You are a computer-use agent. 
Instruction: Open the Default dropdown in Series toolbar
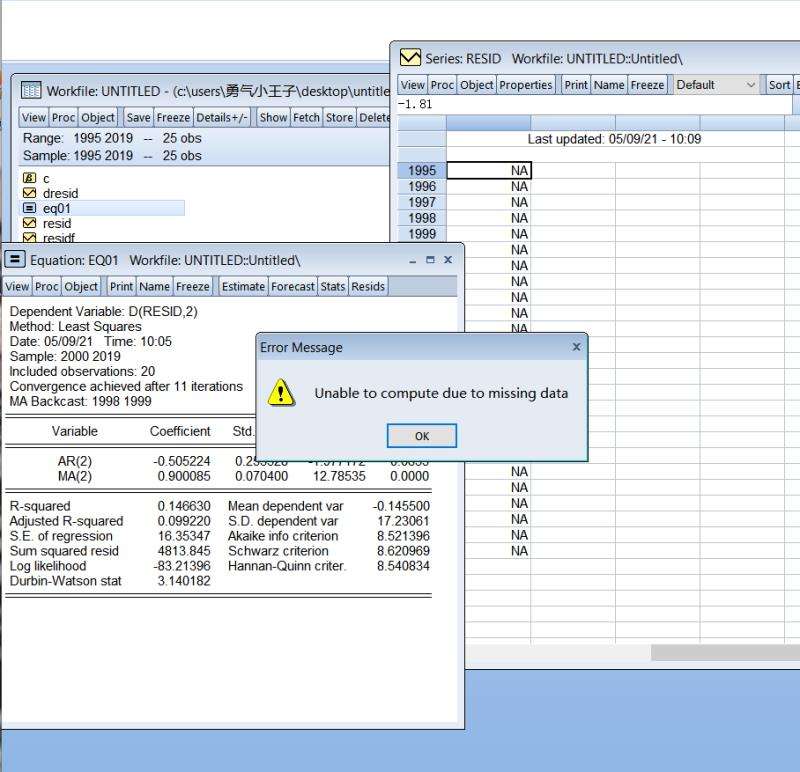(716, 85)
